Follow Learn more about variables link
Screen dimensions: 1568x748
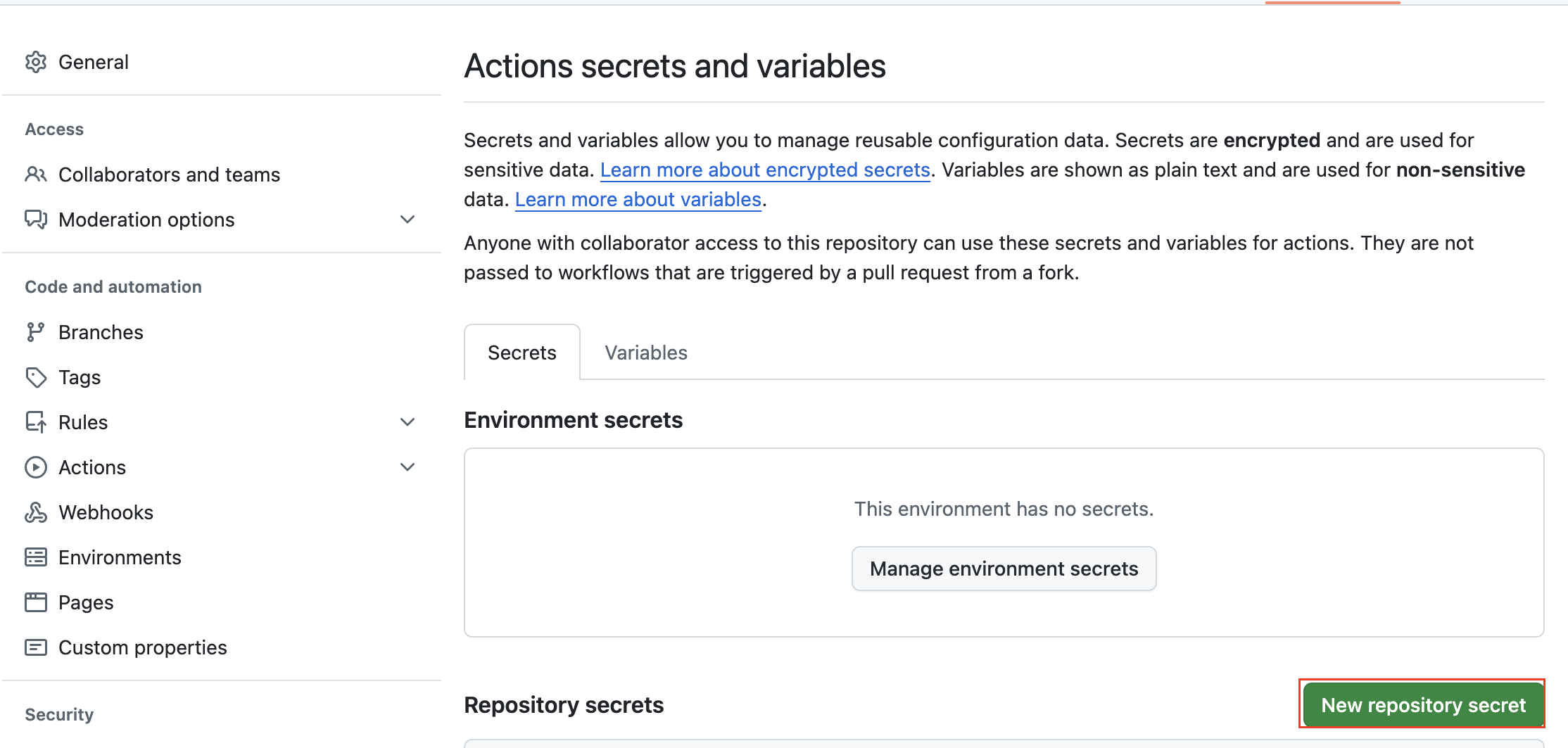tap(638, 200)
